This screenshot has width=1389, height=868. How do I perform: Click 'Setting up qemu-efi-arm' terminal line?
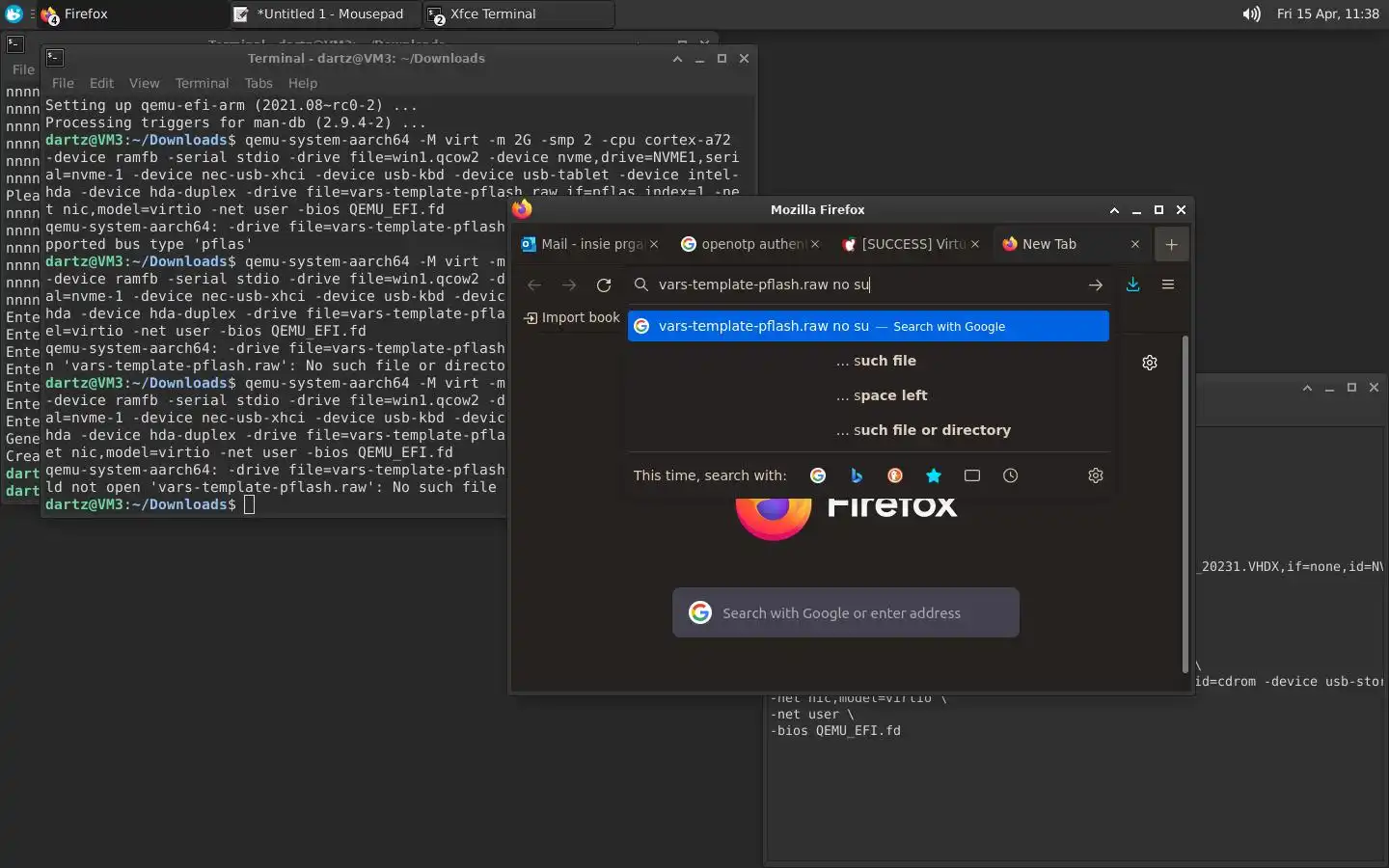[x=231, y=105]
